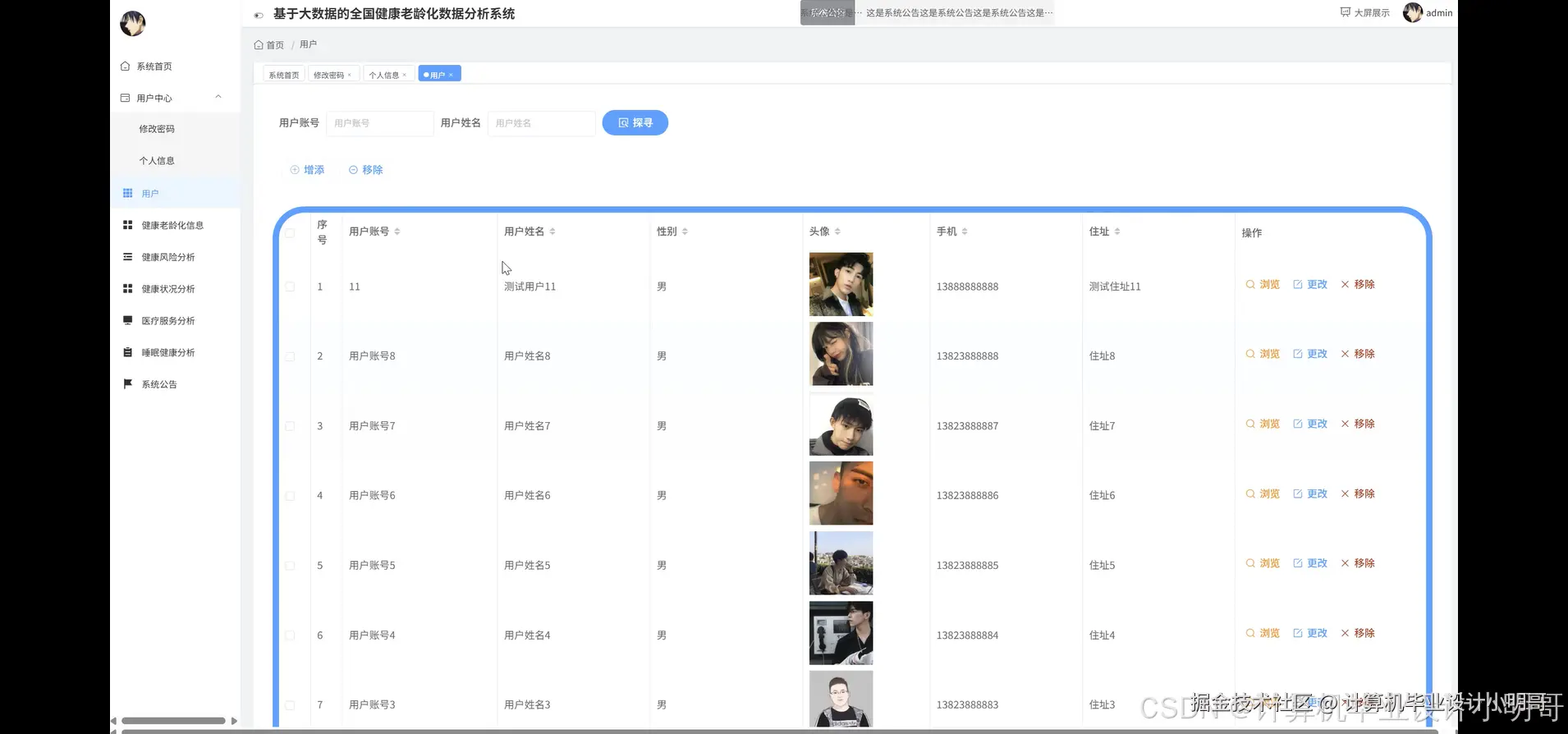
Task: Click the large profile avatar in the sidebar
Action: 133,24
